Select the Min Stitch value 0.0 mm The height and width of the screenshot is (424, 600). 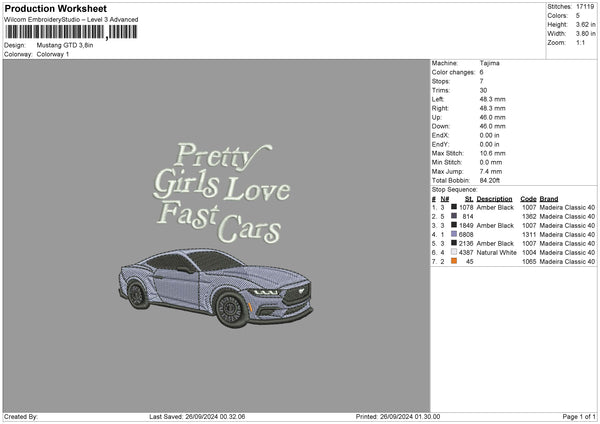(x=491, y=162)
